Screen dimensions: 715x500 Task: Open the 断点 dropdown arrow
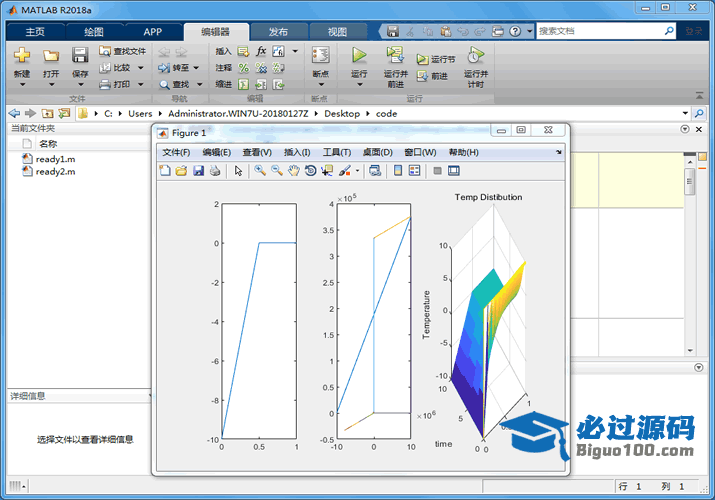point(321,85)
